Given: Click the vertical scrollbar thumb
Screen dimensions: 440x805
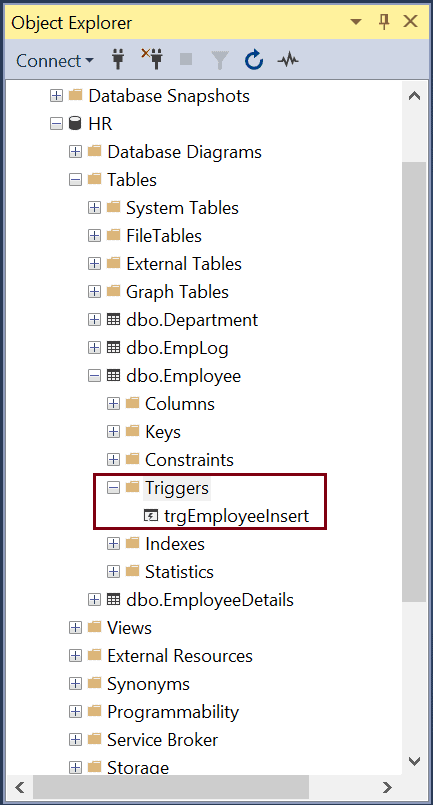Looking at the screenshot, I should pyautogui.click(x=414, y=382).
